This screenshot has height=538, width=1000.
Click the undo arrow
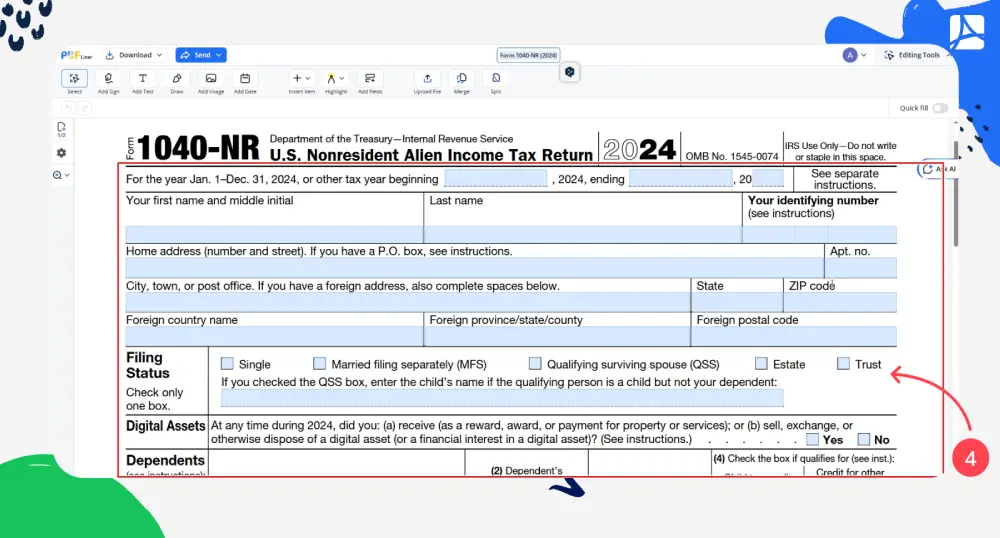[69, 108]
